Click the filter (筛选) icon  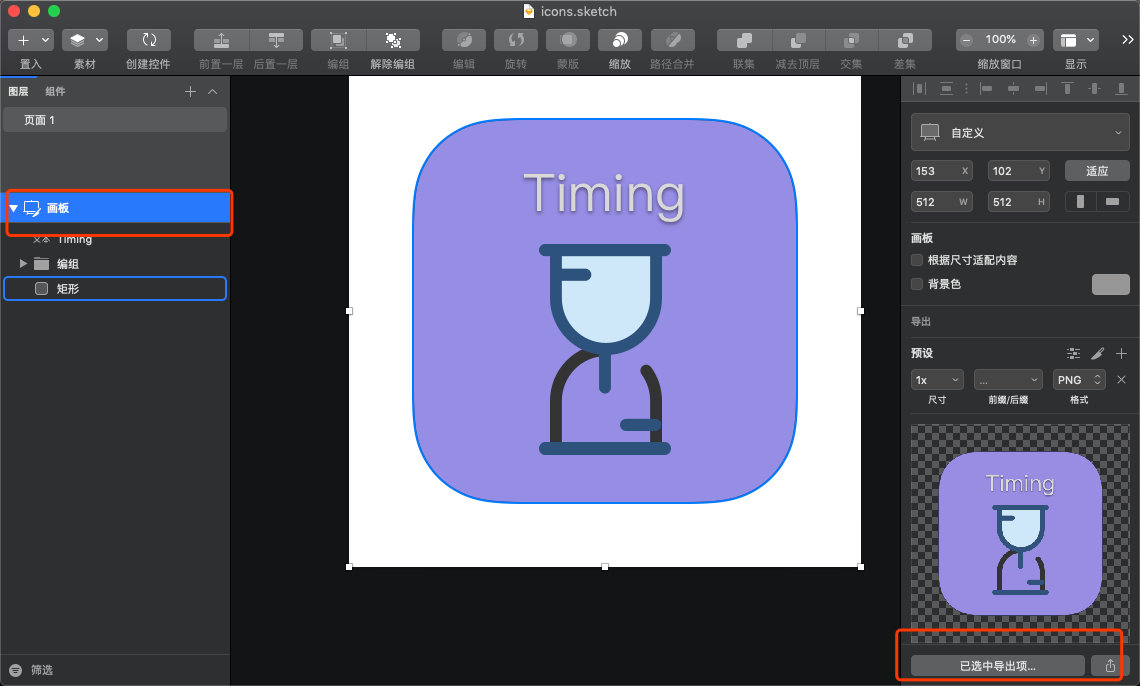[x=15, y=670]
